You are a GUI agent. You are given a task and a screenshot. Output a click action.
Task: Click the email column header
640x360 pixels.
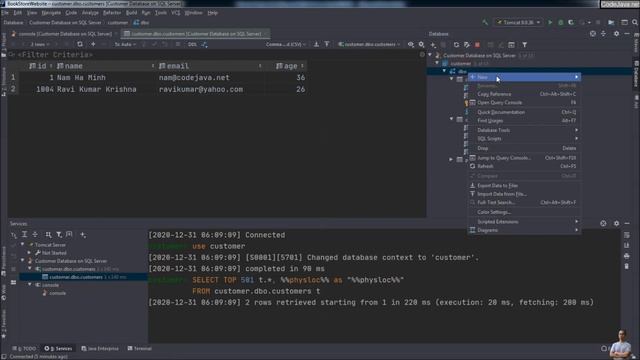tap(210, 66)
